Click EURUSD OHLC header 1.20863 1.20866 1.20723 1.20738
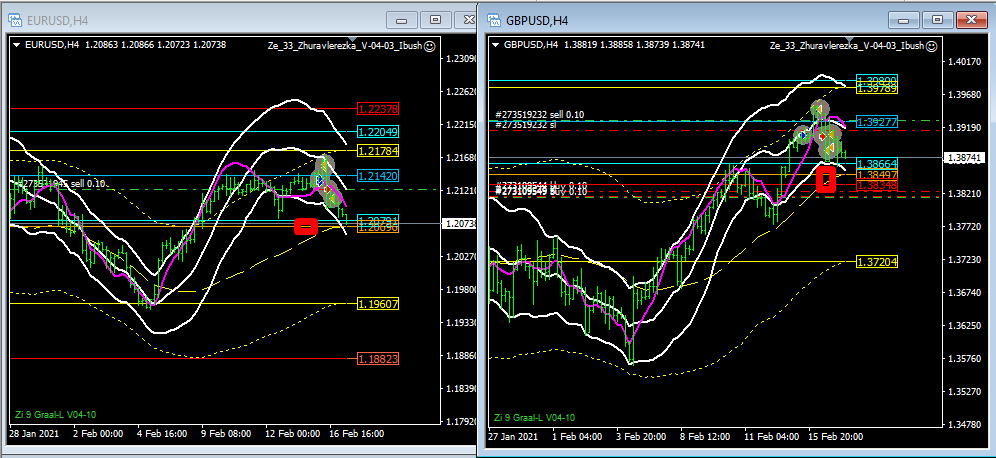The image size is (996, 458). [155, 45]
